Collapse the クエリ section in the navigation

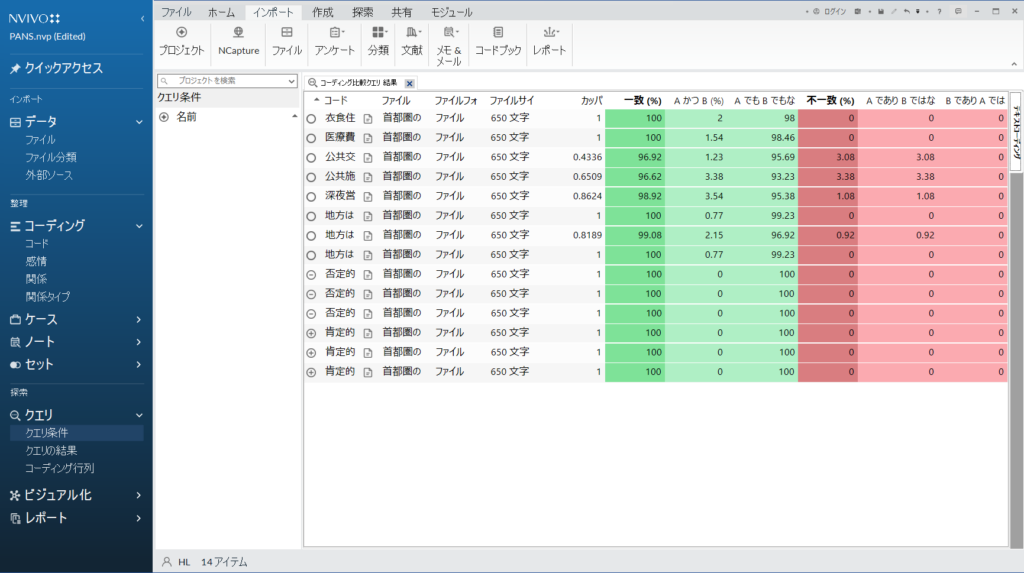[x=138, y=415]
